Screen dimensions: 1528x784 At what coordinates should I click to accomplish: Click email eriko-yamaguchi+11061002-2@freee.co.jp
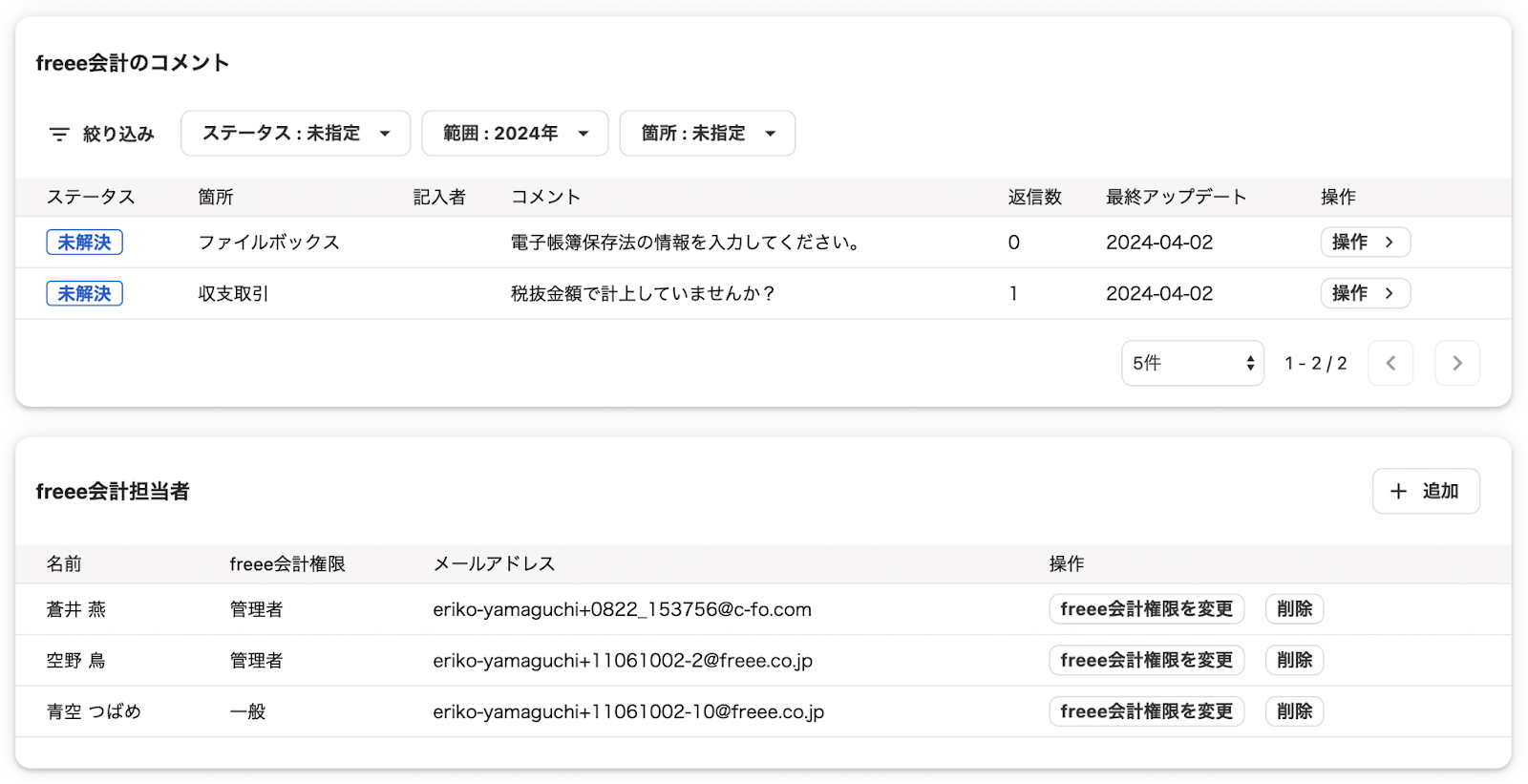coord(623,660)
